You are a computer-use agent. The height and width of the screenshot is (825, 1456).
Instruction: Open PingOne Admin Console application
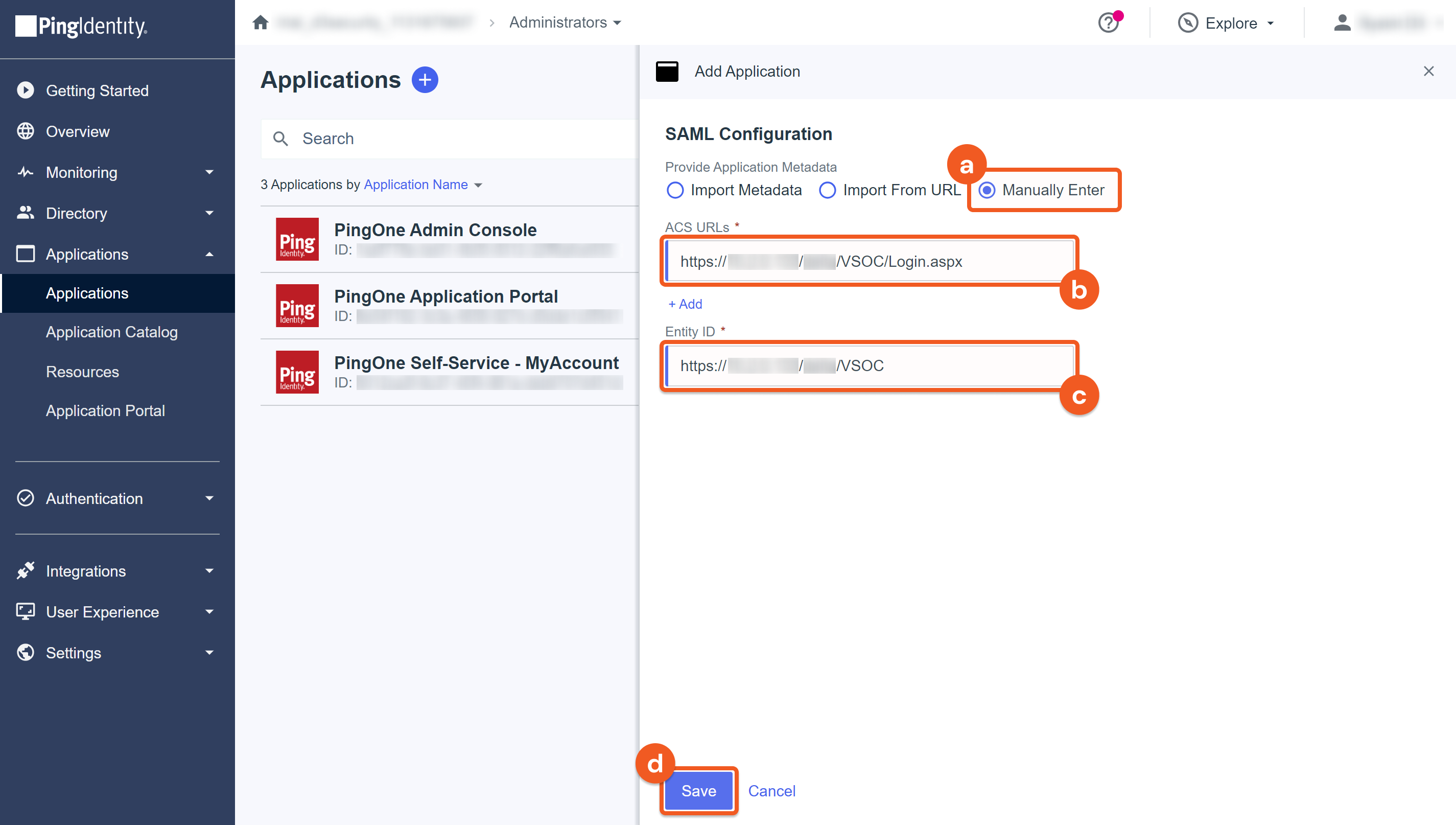coord(449,239)
